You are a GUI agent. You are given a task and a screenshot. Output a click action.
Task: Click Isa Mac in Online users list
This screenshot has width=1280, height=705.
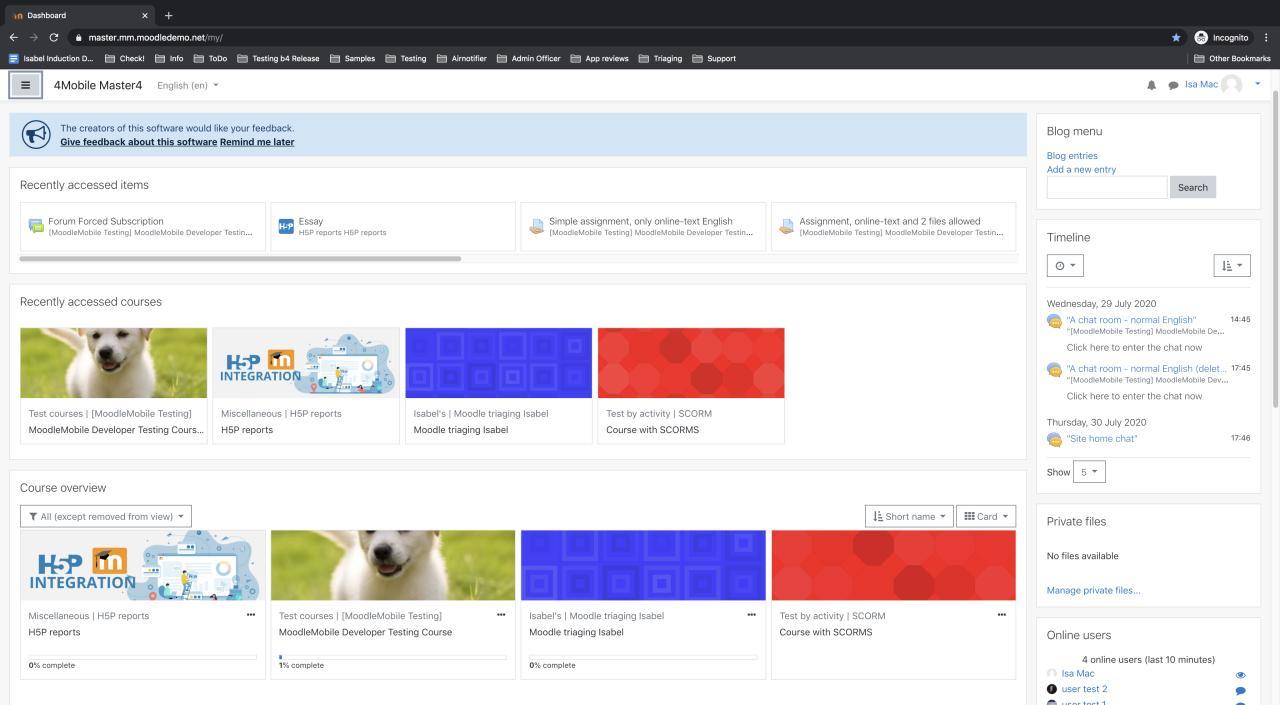1078,674
